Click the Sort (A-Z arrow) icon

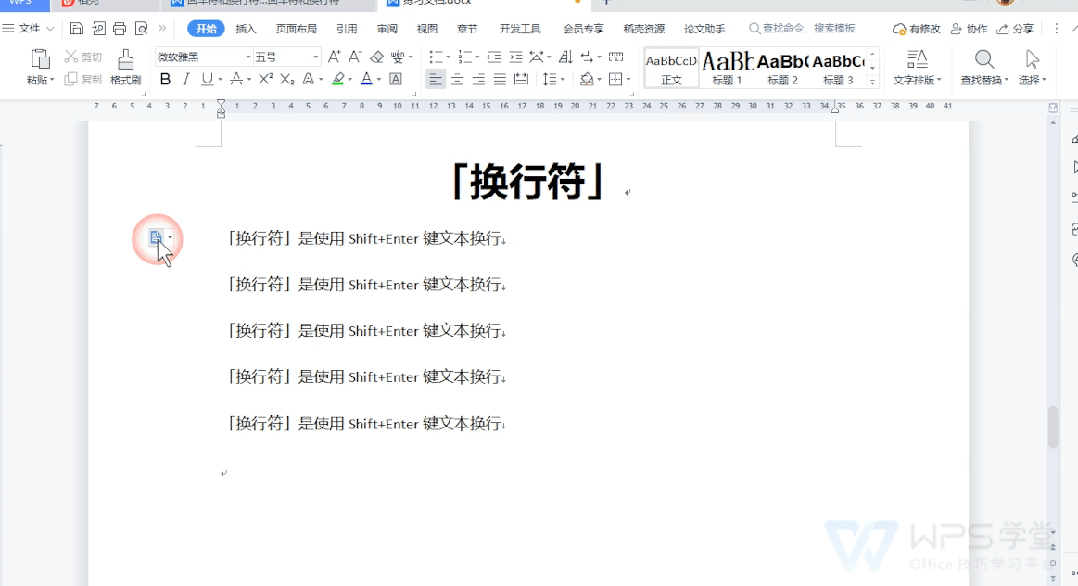tap(565, 56)
